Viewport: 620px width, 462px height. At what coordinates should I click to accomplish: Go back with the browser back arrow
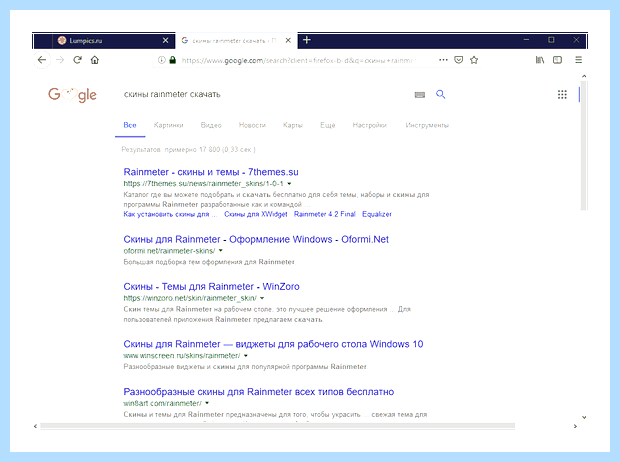(42, 60)
